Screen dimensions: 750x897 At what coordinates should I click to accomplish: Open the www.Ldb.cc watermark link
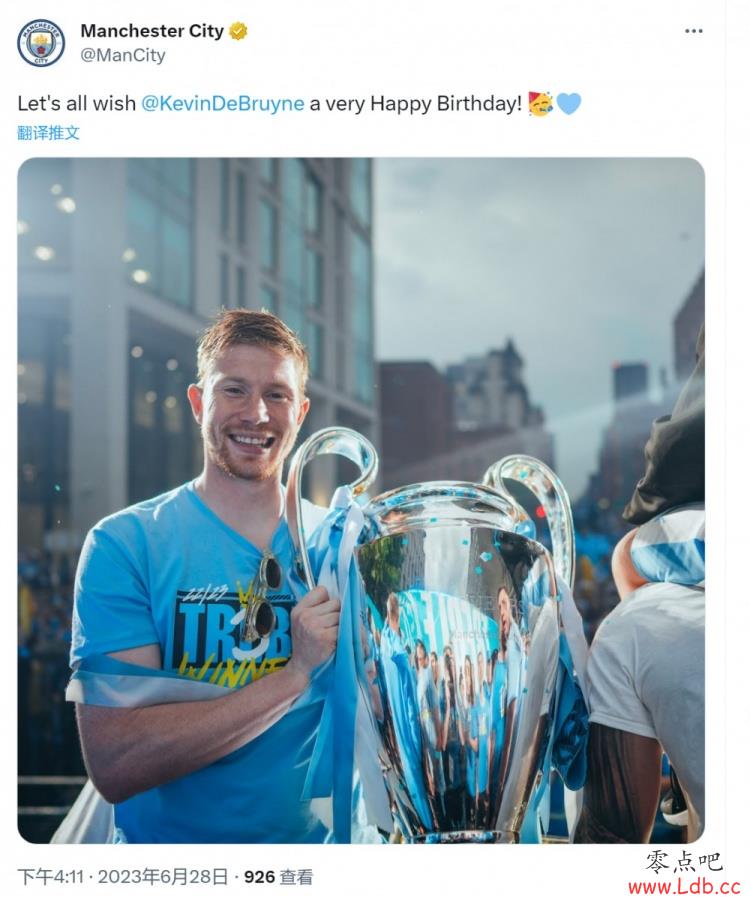point(684,887)
